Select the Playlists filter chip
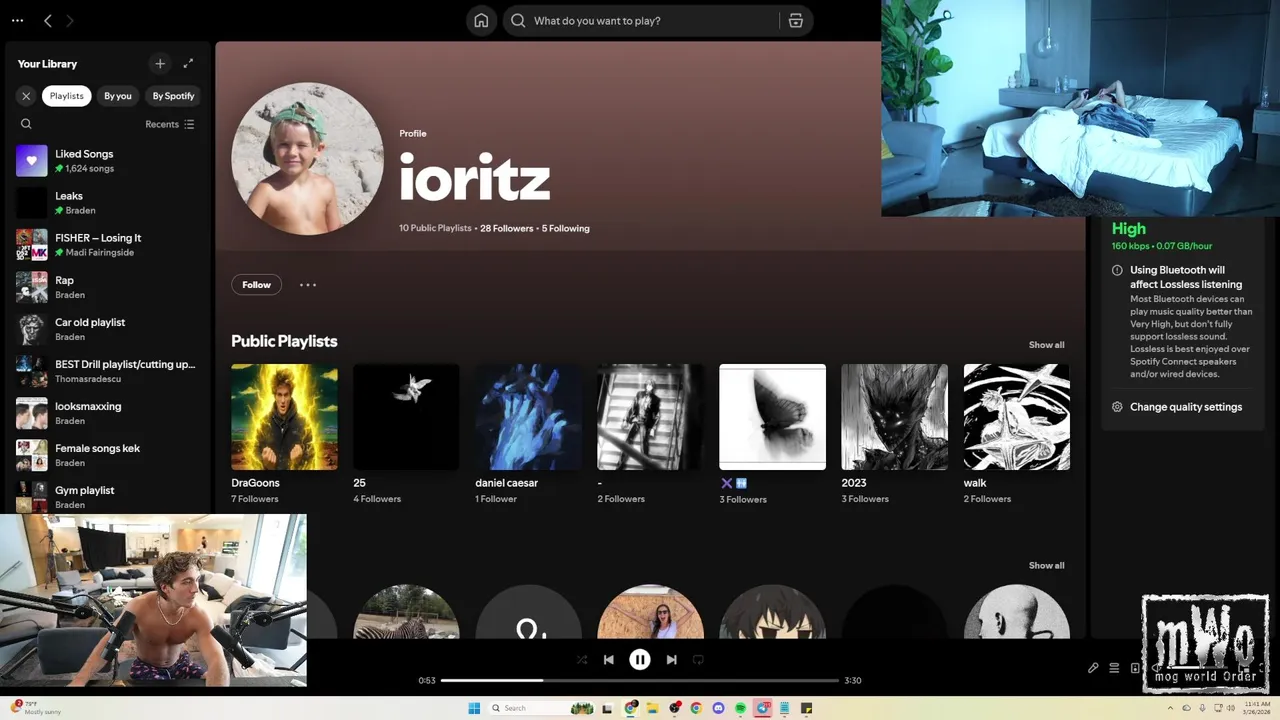The width and height of the screenshot is (1280, 720). point(67,96)
